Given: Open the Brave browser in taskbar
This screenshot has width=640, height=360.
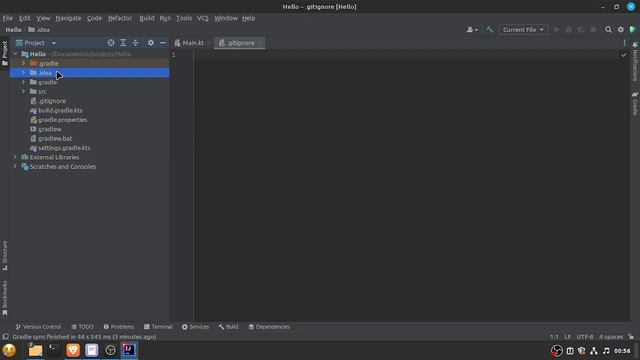Looking at the screenshot, I should [73, 350].
